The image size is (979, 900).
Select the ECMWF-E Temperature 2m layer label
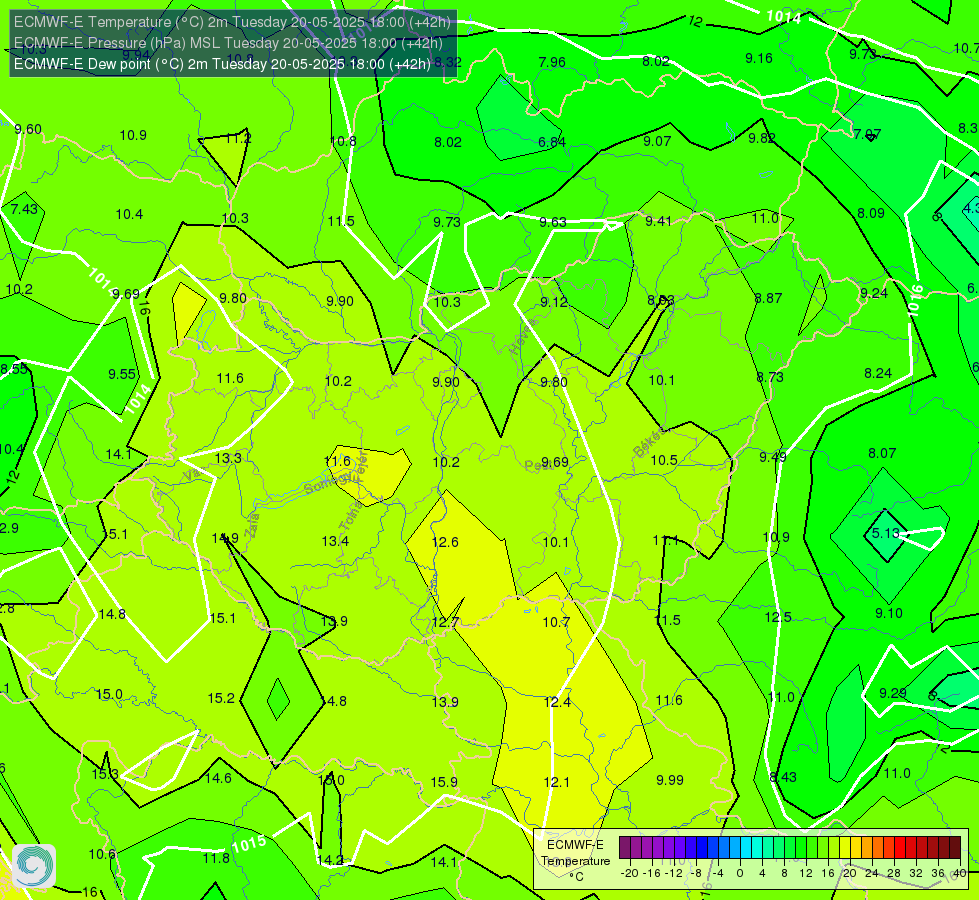(232, 22)
